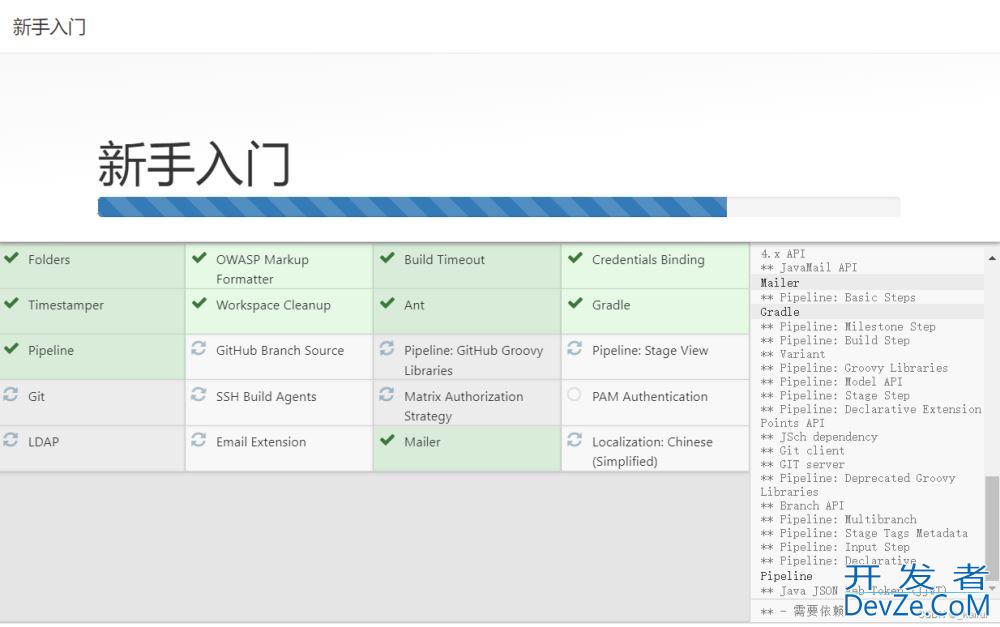1000x627 pixels.
Task: Click the spinner icon beside SSH Build Agents
Action: (198, 394)
